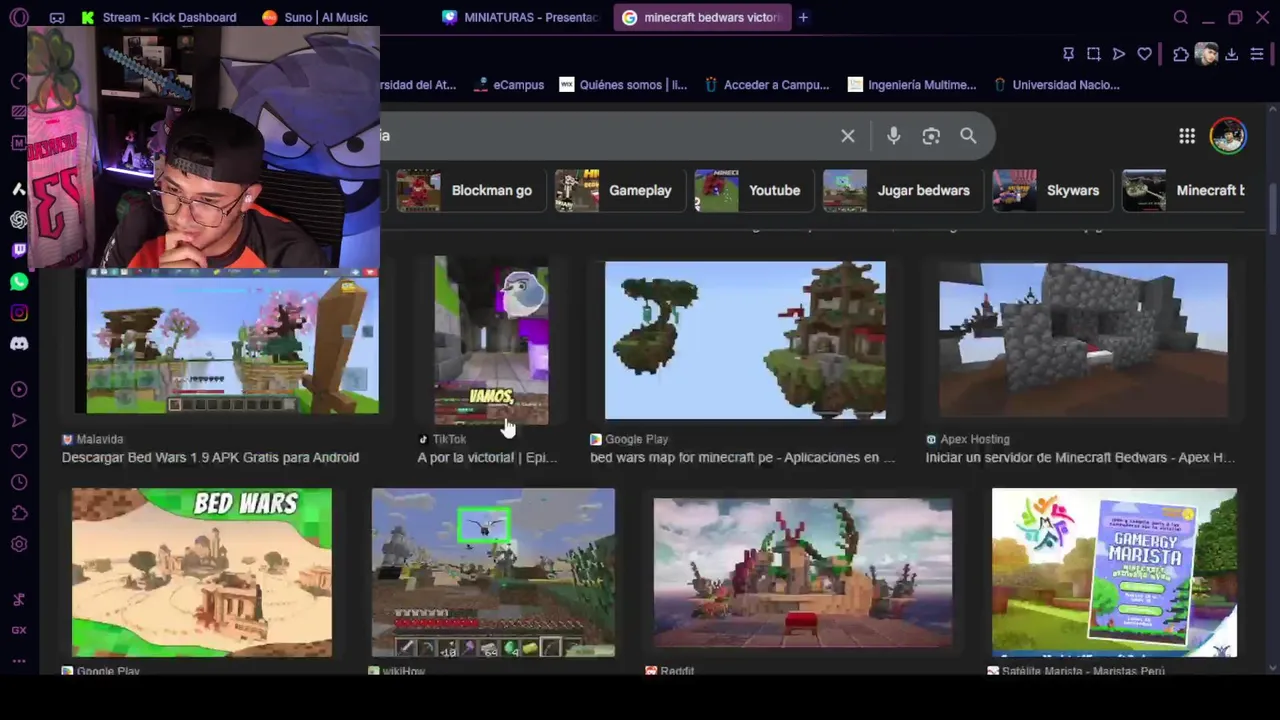The height and width of the screenshot is (720, 1280).
Task: Filter results by the Gameplay chip
Action: point(618,190)
